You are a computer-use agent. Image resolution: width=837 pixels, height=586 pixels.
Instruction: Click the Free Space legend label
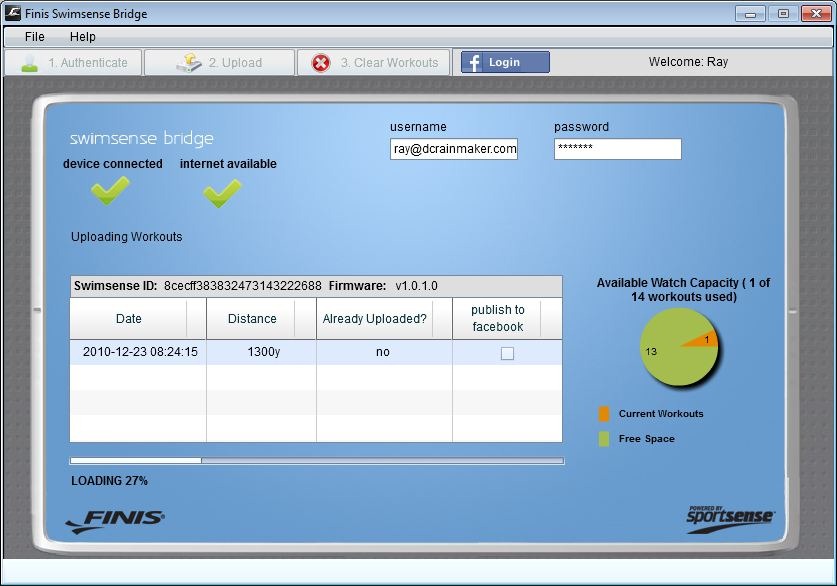coord(646,439)
